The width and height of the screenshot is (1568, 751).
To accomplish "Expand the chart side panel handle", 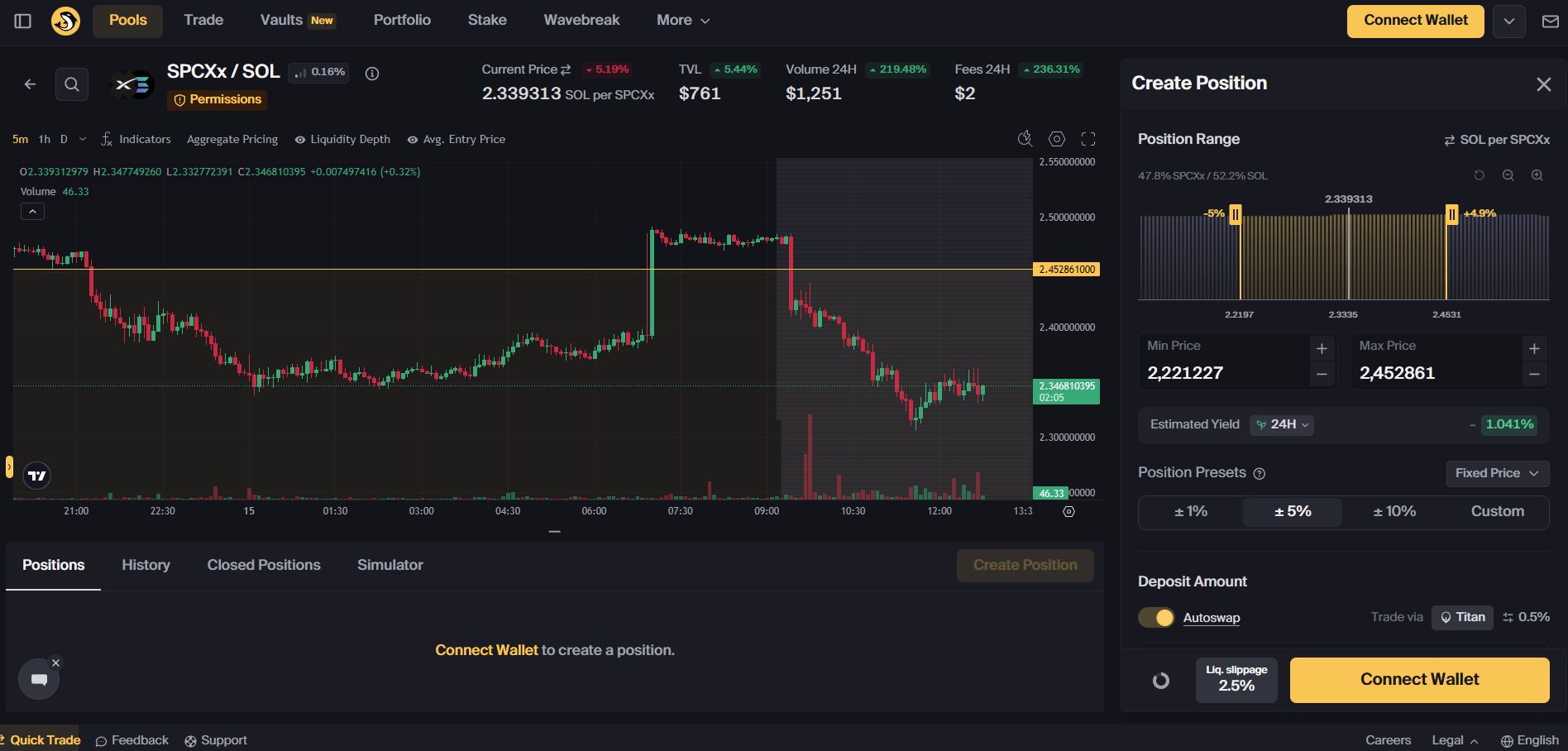I will 9,466.
